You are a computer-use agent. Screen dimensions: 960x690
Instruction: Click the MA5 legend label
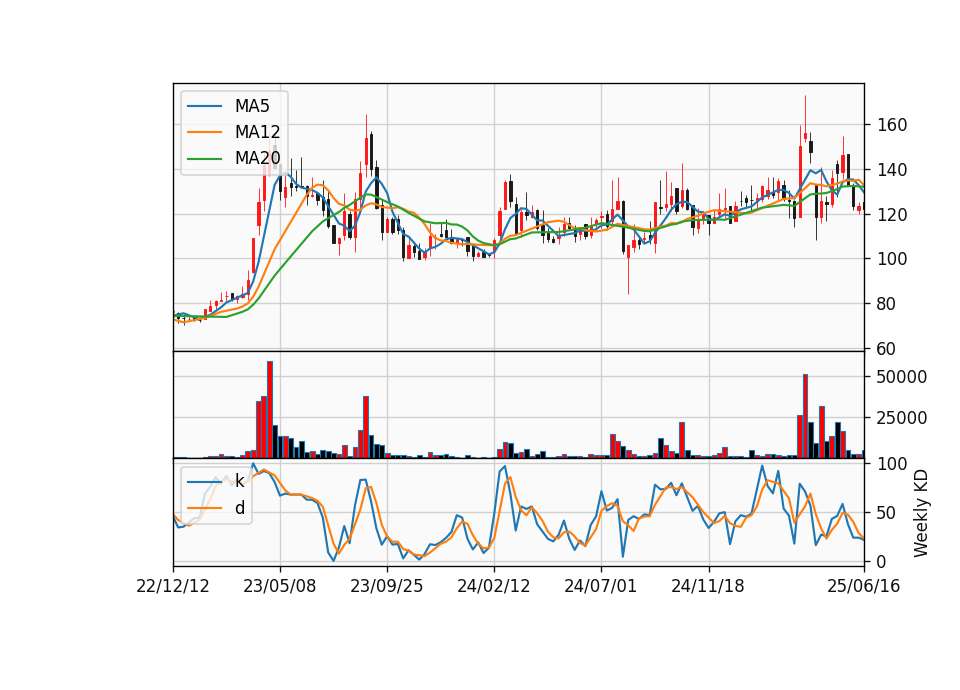click(x=252, y=106)
